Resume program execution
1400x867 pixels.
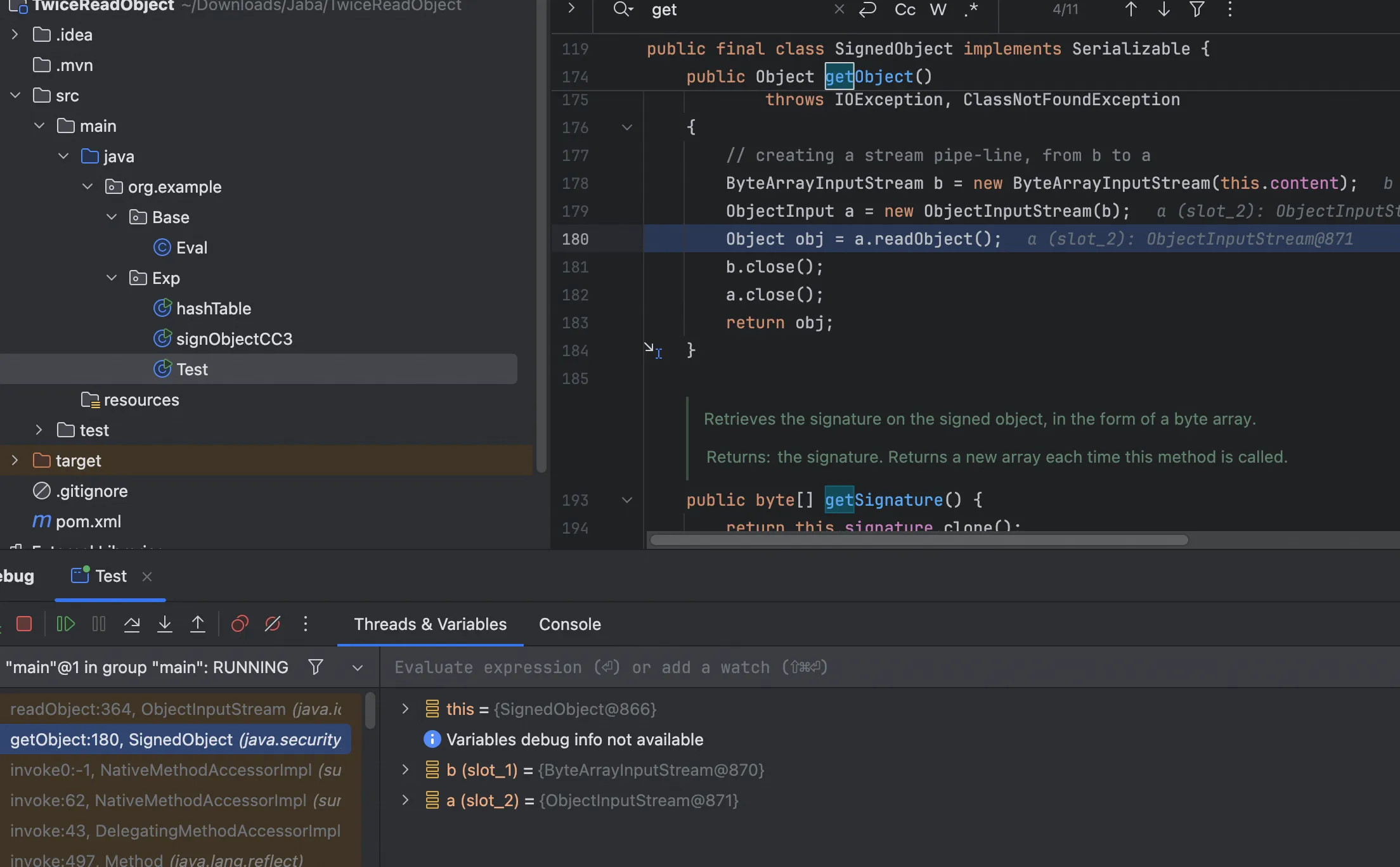coord(65,624)
